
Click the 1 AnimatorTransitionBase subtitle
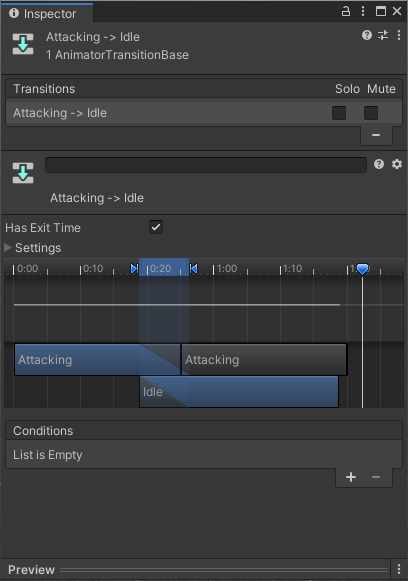point(117,55)
